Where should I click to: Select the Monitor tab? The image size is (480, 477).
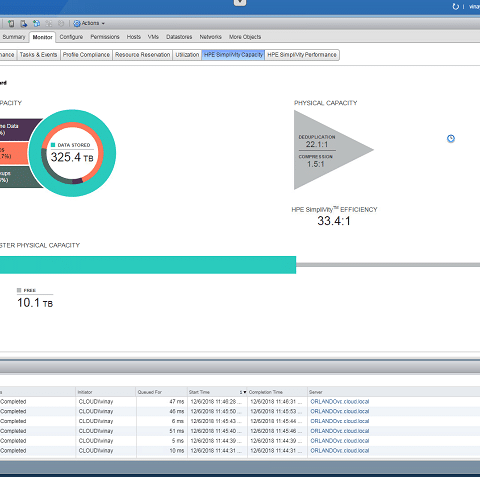click(42, 37)
